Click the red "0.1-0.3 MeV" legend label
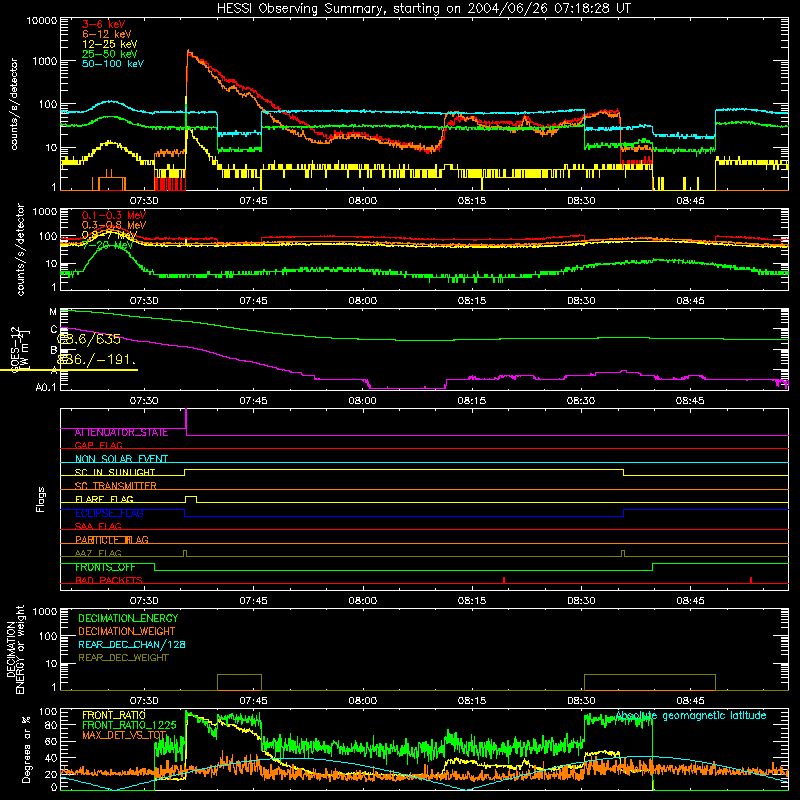This screenshot has height=800, width=800. 114,216
